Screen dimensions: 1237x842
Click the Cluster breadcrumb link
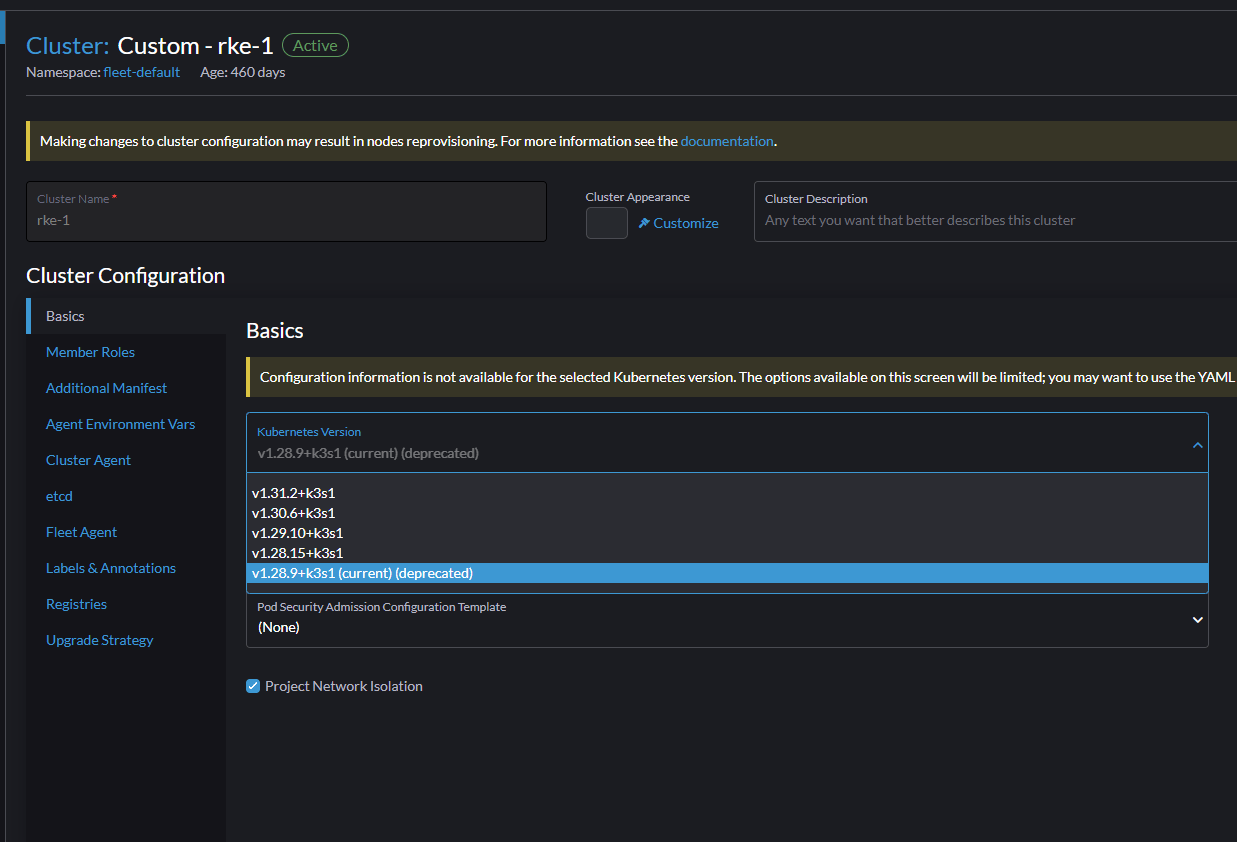67,45
